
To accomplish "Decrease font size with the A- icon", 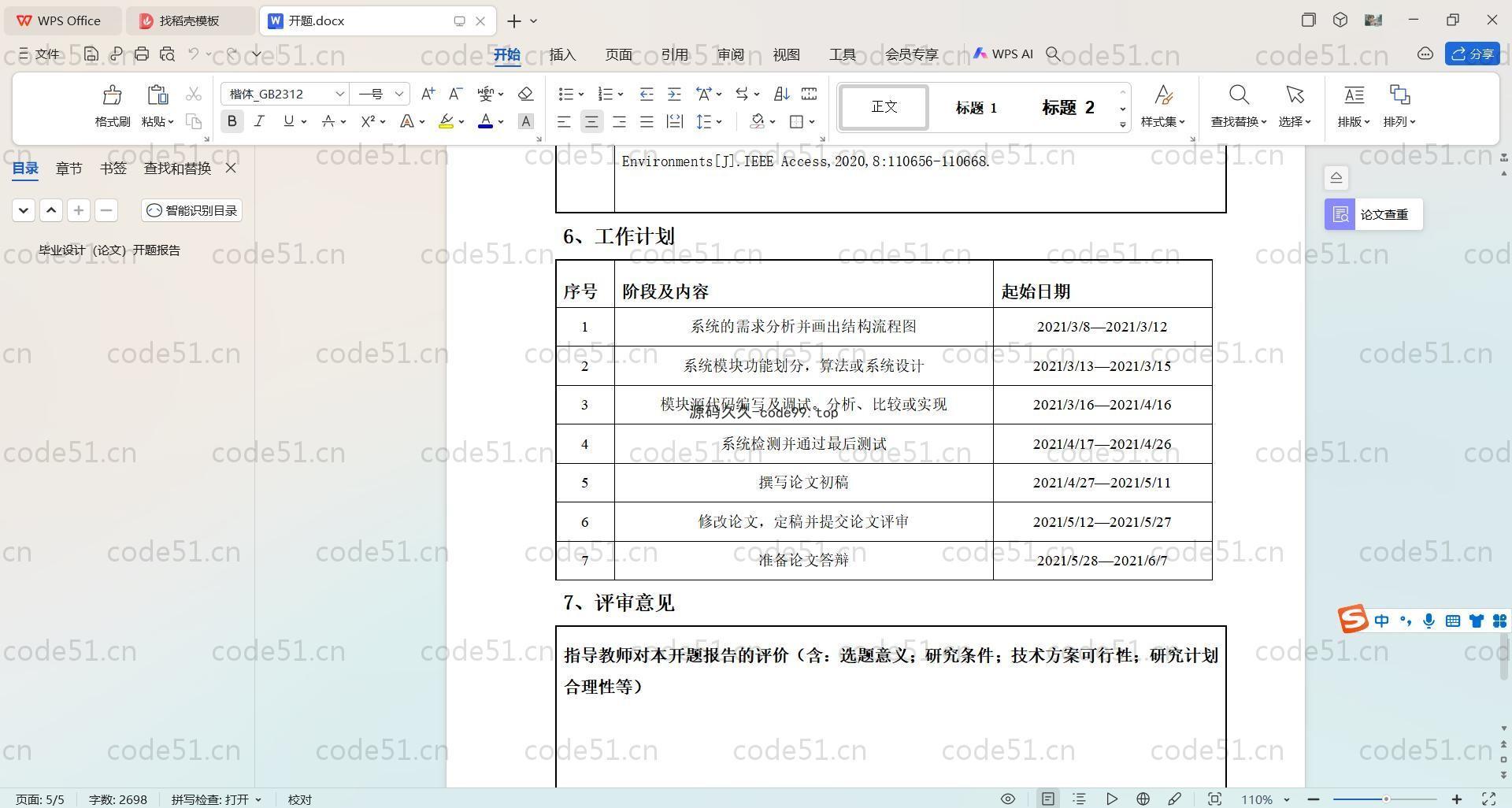I will 455,94.
